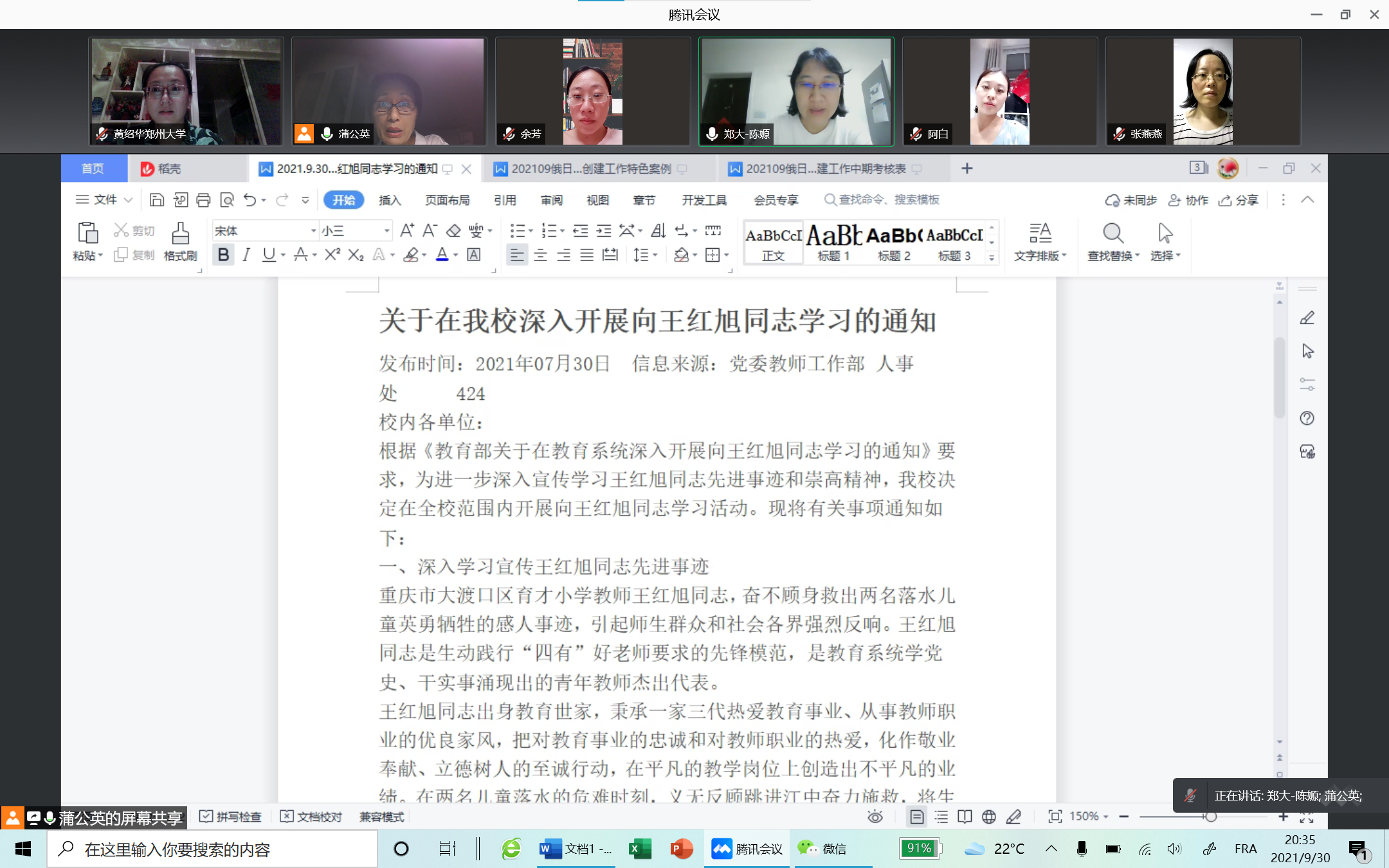Click the command search field 查找命令
Screen dimensions: 1389x868
click(882, 200)
